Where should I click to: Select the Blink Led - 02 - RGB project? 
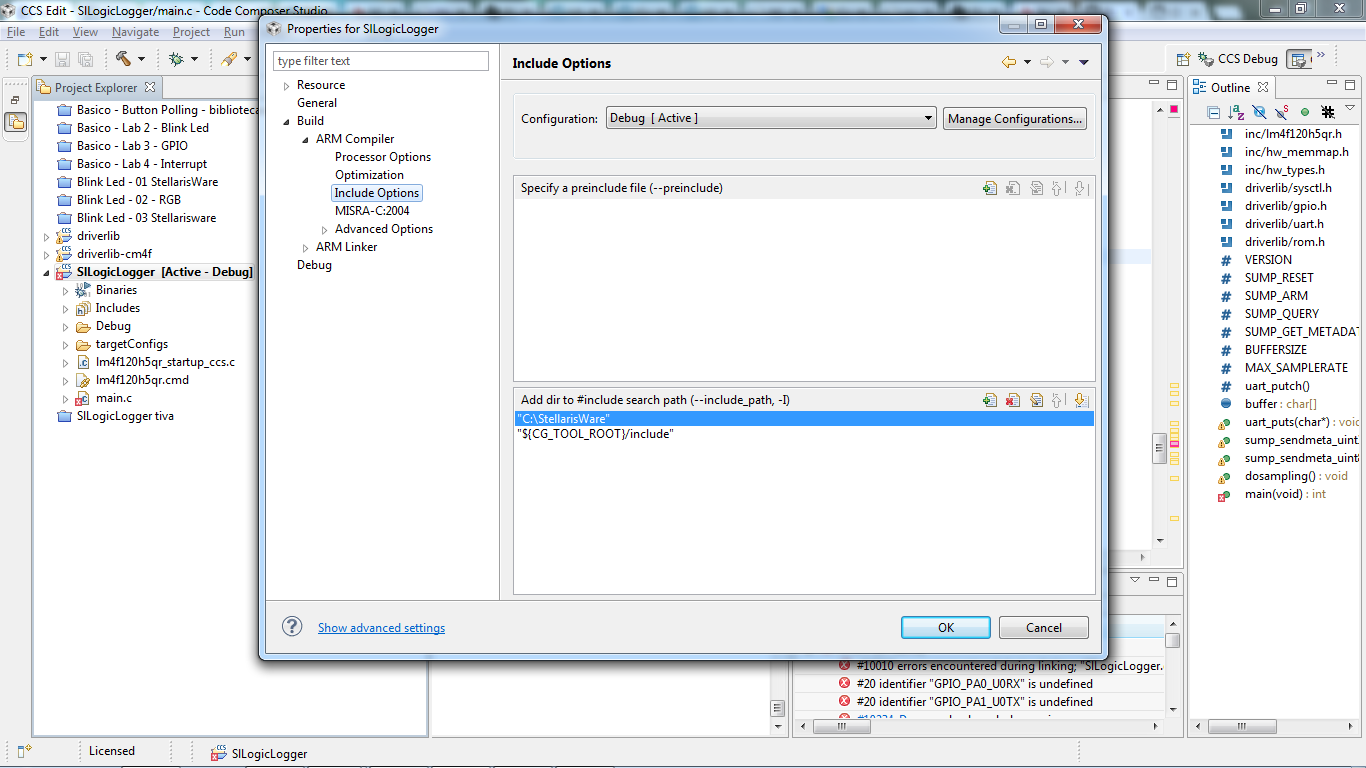pos(129,200)
